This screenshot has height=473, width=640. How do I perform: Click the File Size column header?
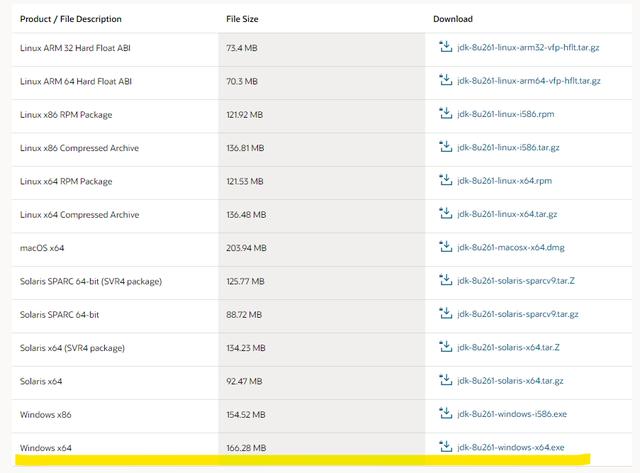(242, 19)
